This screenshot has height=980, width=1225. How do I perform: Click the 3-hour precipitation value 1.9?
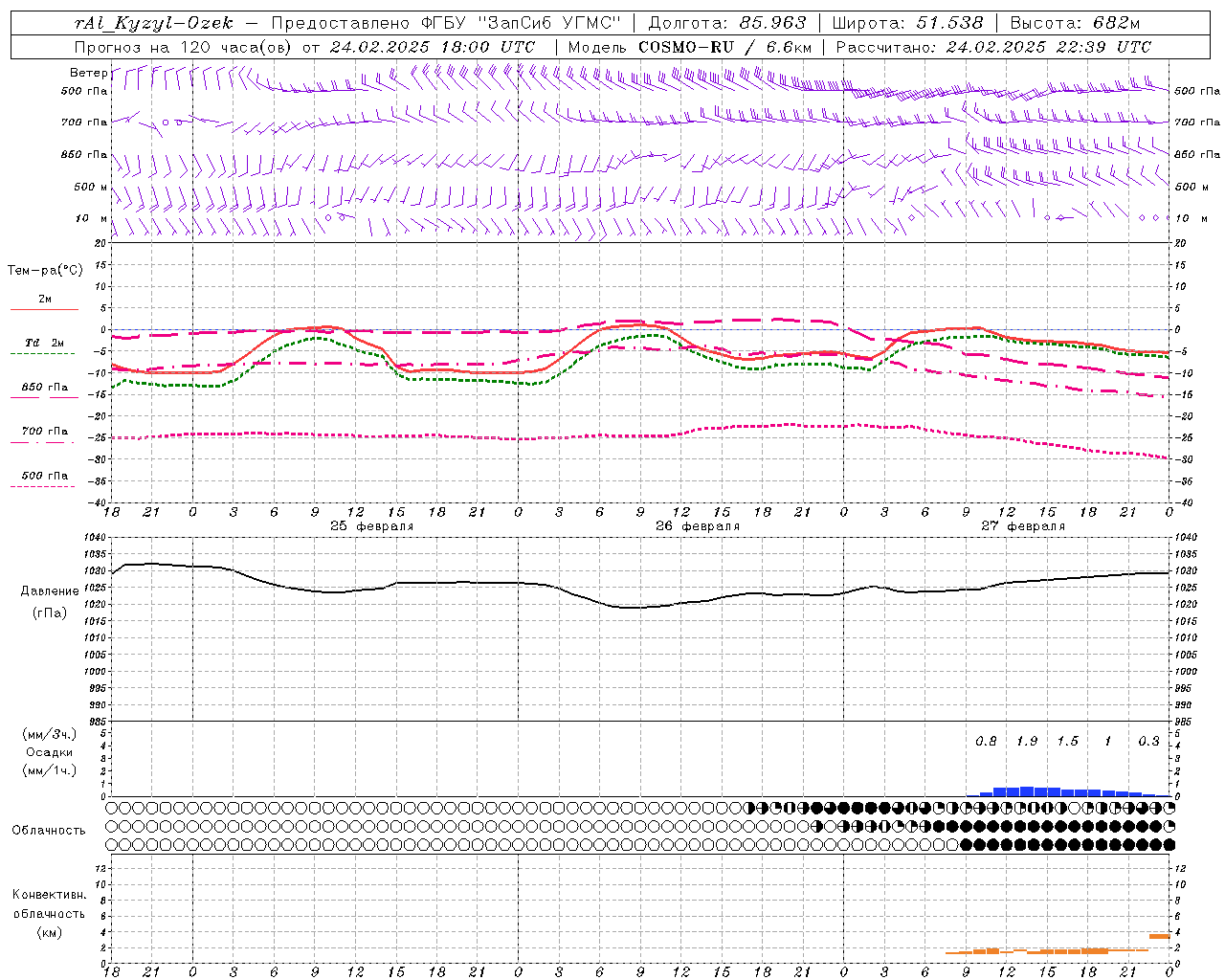pos(1027,742)
